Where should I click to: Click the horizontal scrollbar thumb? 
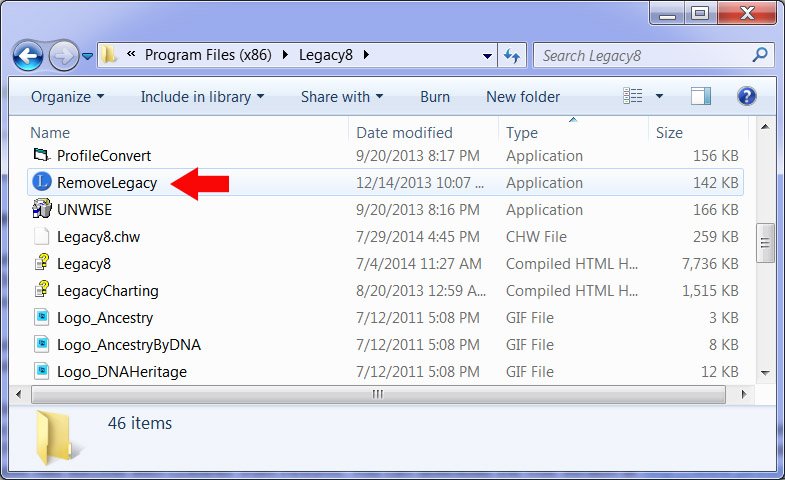(378, 394)
